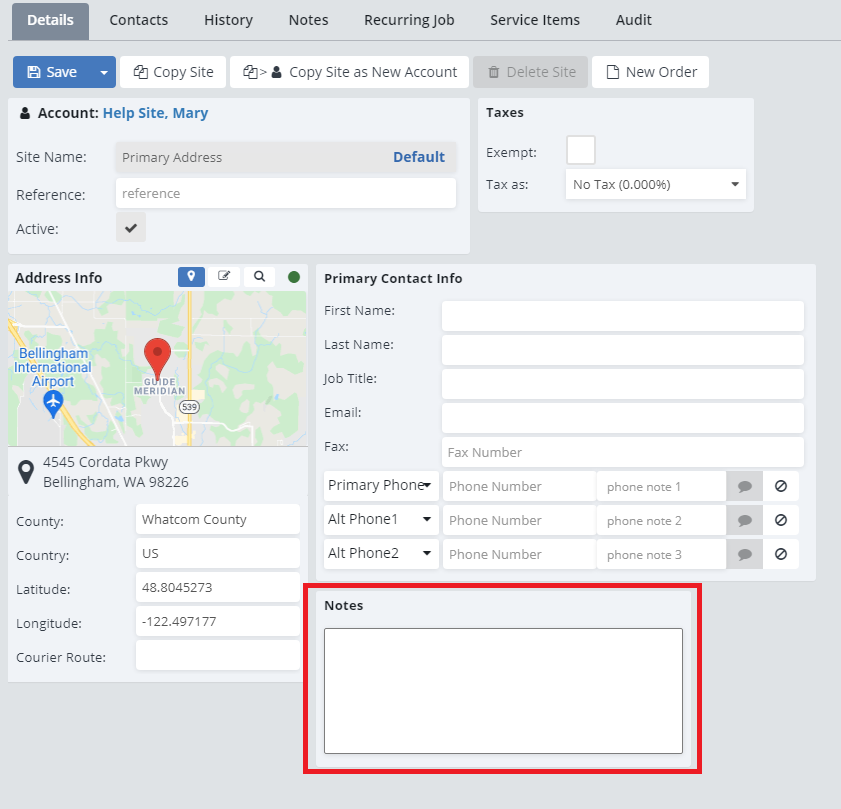
Task: Click the New Order button
Action: point(650,72)
